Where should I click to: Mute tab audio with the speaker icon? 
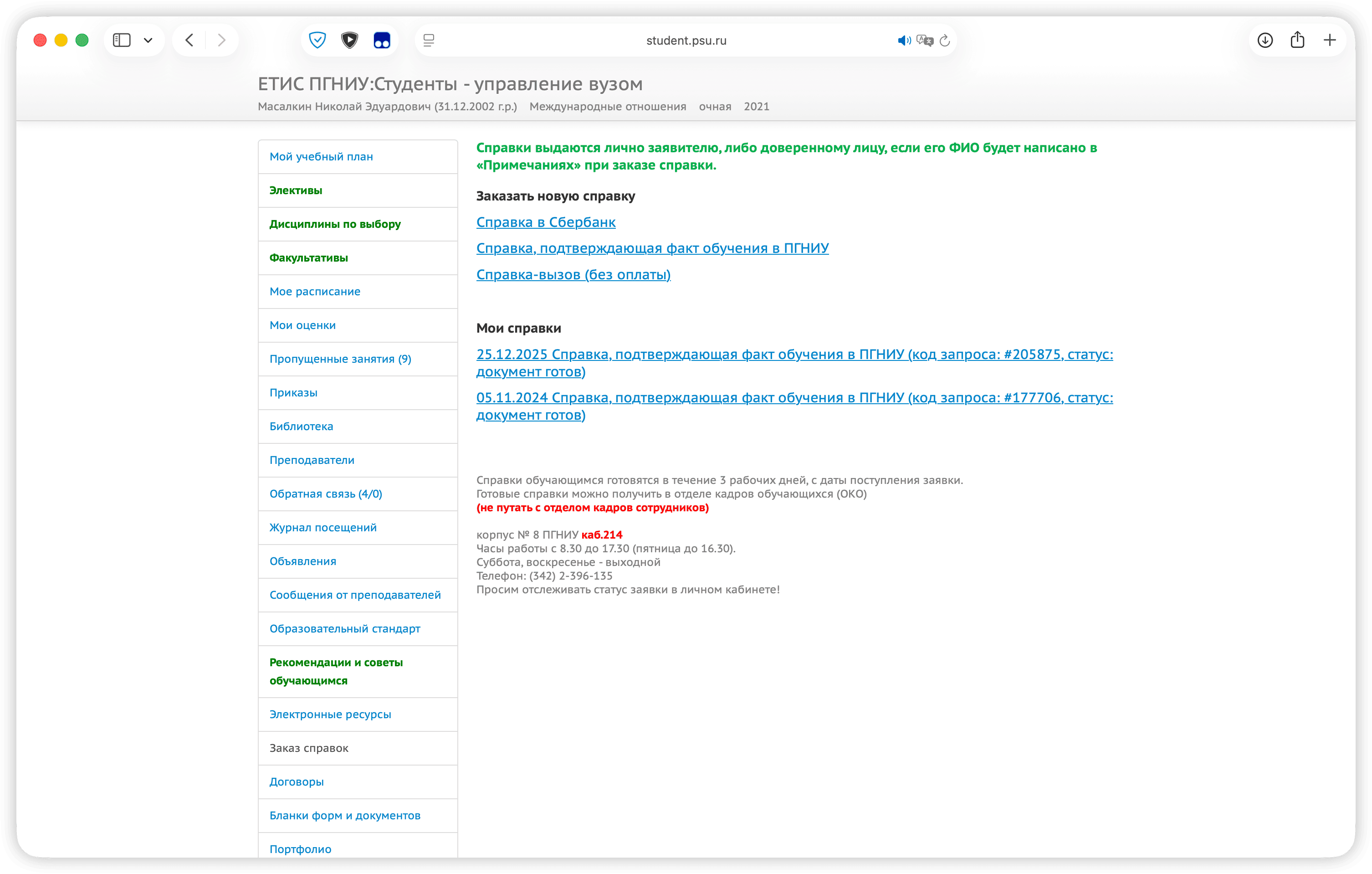904,41
